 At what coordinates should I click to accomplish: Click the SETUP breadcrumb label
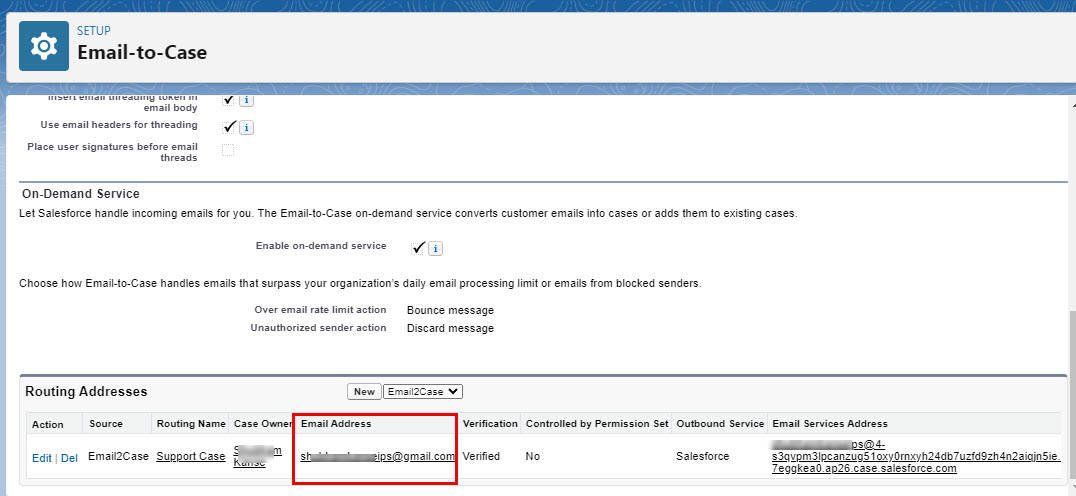click(x=94, y=31)
